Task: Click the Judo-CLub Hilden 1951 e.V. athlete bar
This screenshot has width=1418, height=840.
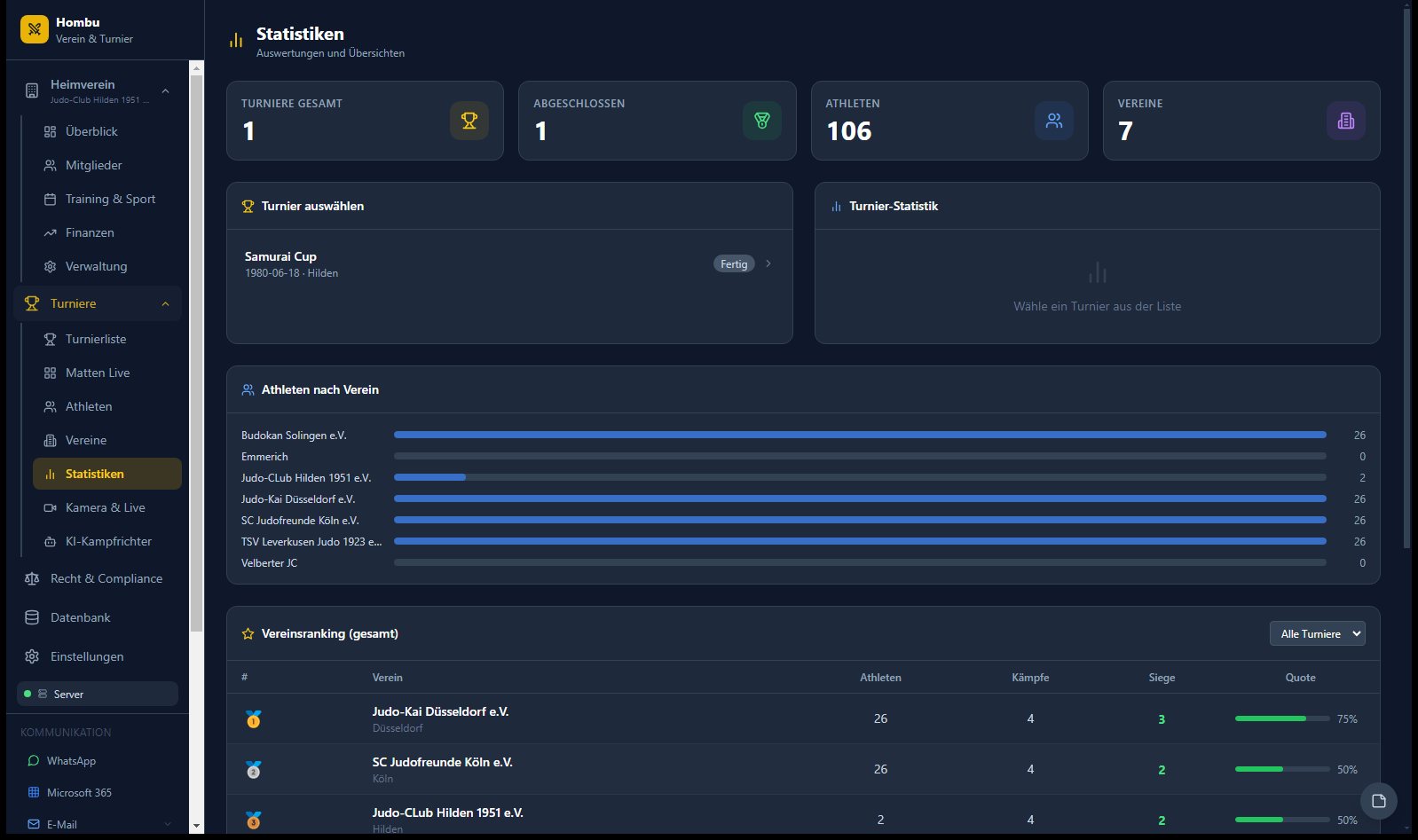Action: (860, 477)
